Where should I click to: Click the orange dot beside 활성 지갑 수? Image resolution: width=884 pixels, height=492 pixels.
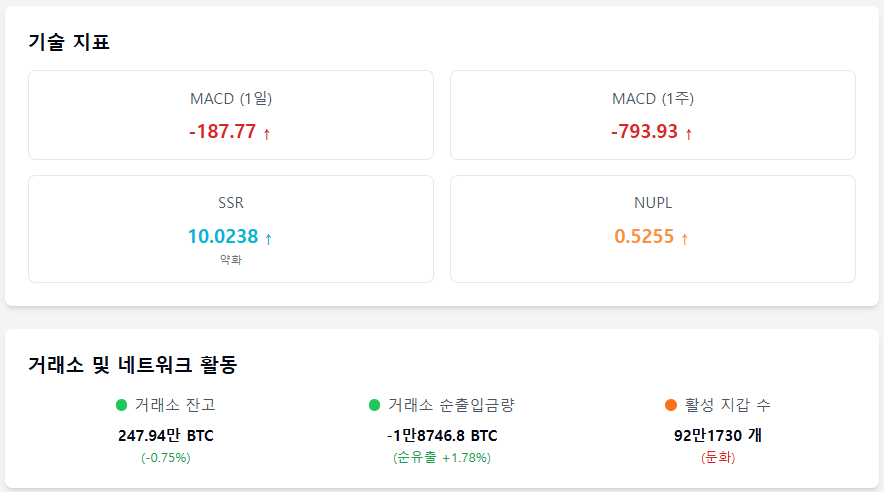(x=671, y=405)
